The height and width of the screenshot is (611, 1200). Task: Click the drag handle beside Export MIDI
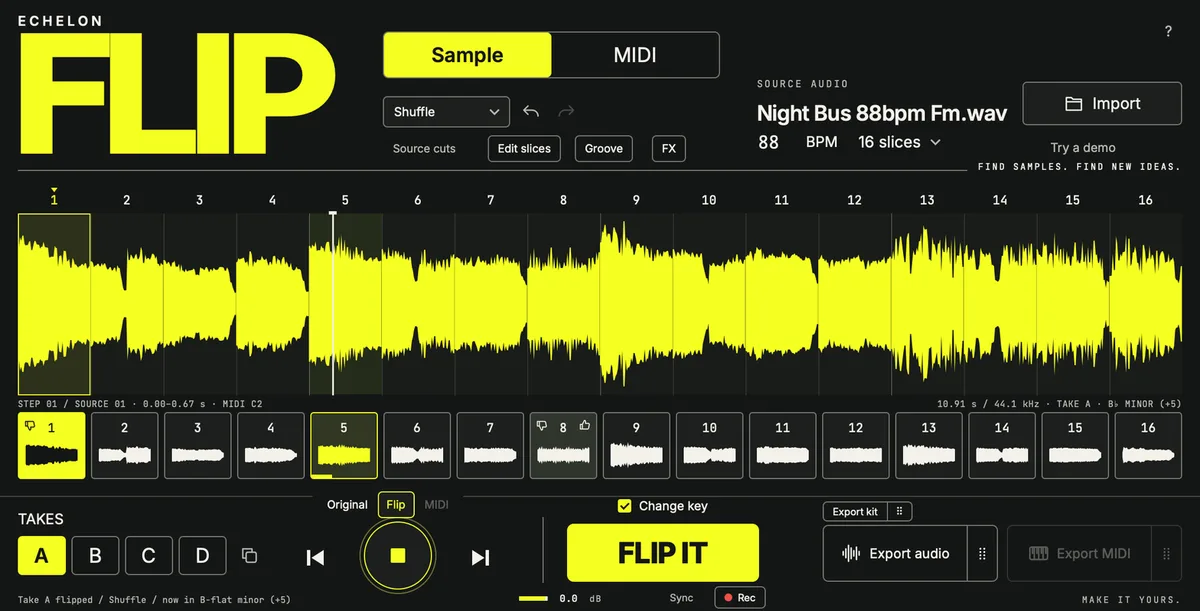coord(1165,553)
